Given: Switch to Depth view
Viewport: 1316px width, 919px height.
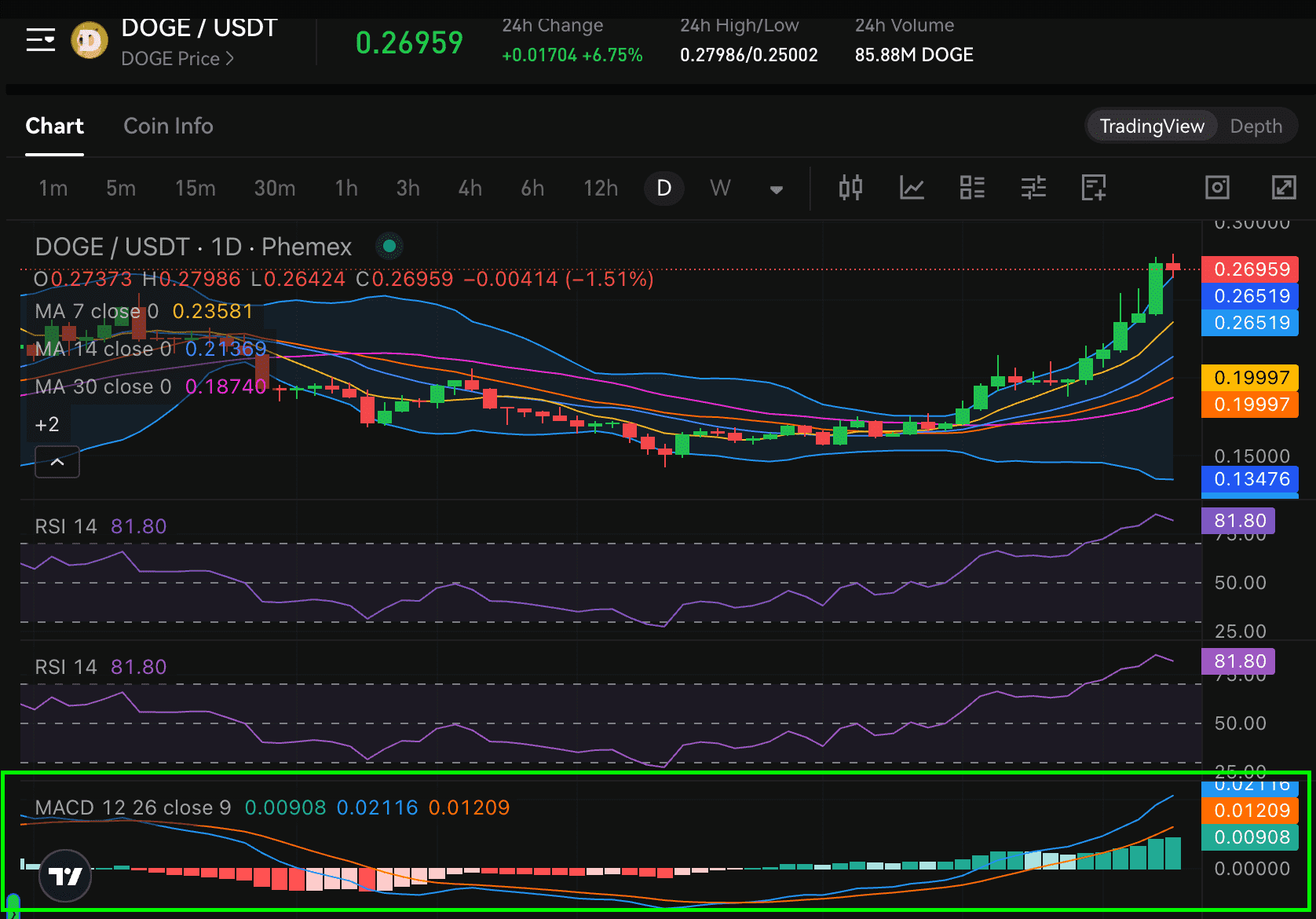Looking at the screenshot, I should 1256,126.
